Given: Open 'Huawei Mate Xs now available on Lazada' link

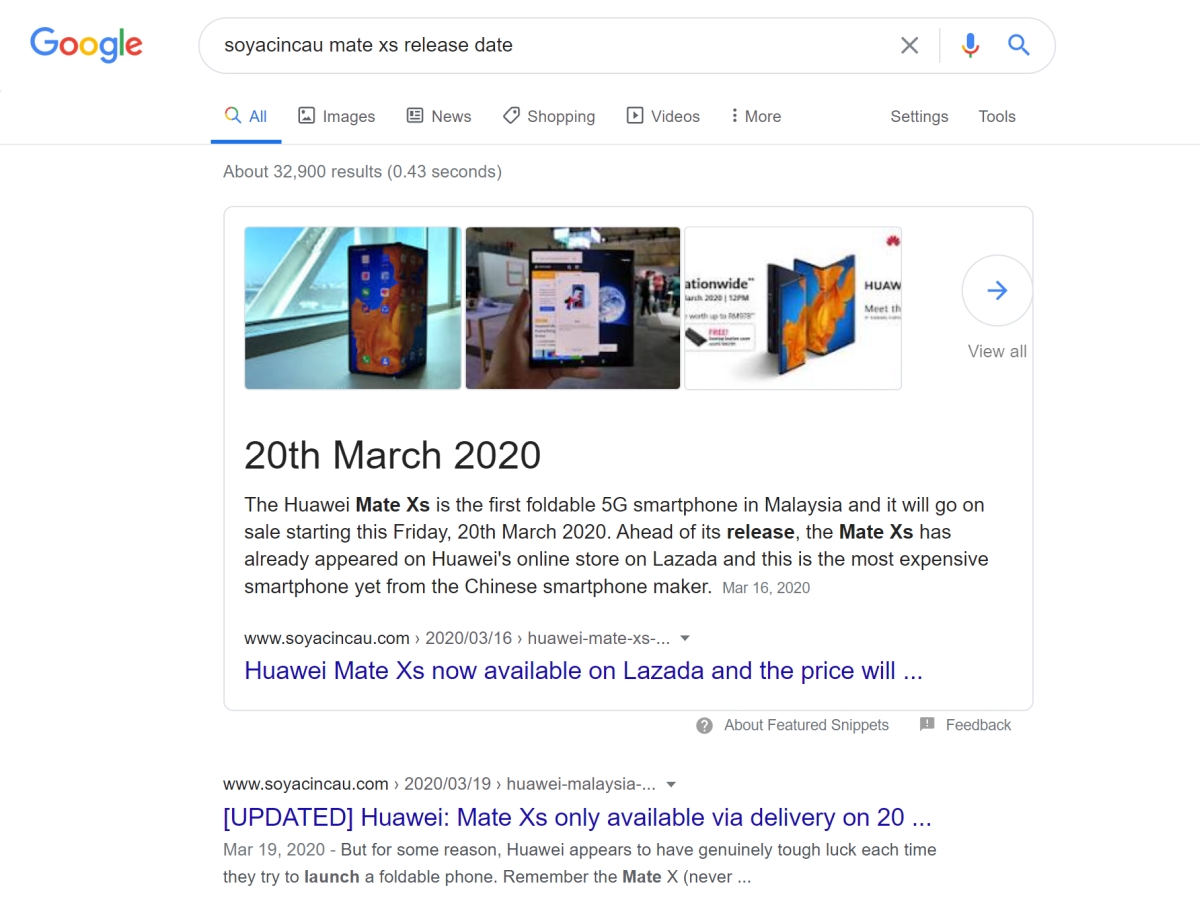Looking at the screenshot, I should (583, 671).
